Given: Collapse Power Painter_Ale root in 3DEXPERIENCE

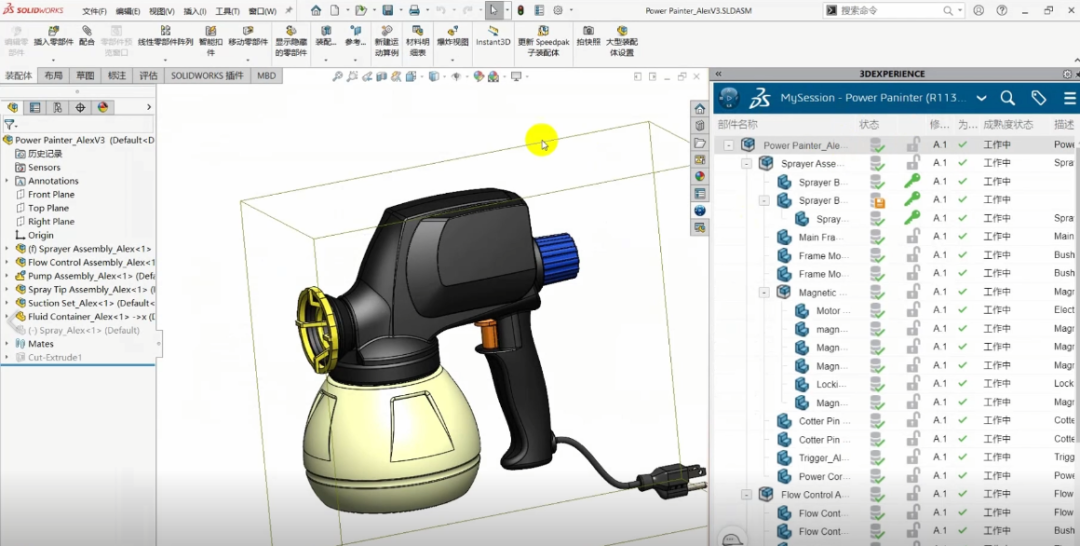Looking at the screenshot, I should click(729, 145).
